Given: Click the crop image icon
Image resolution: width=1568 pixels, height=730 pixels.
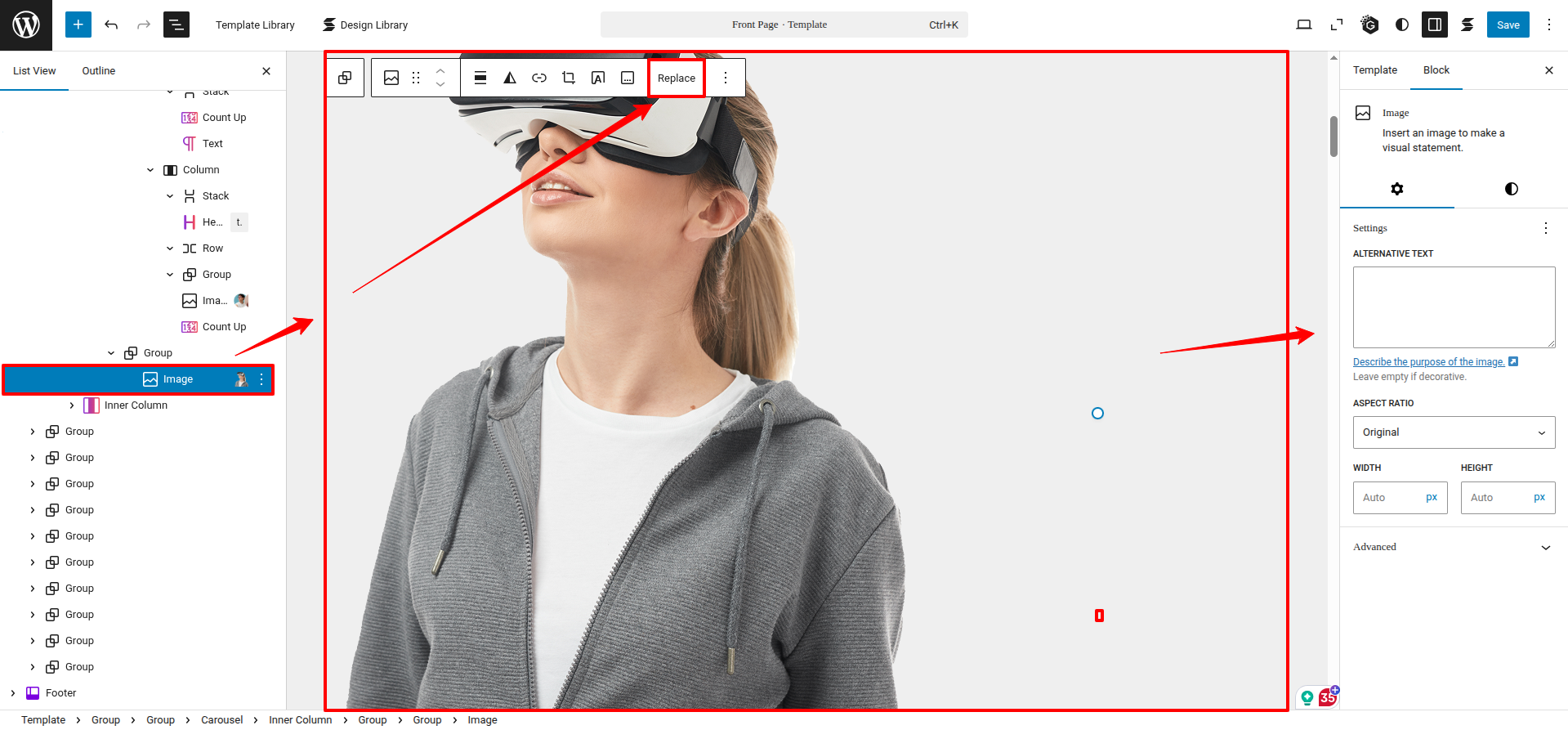Looking at the screenshot, I should [x=569, y=78].
